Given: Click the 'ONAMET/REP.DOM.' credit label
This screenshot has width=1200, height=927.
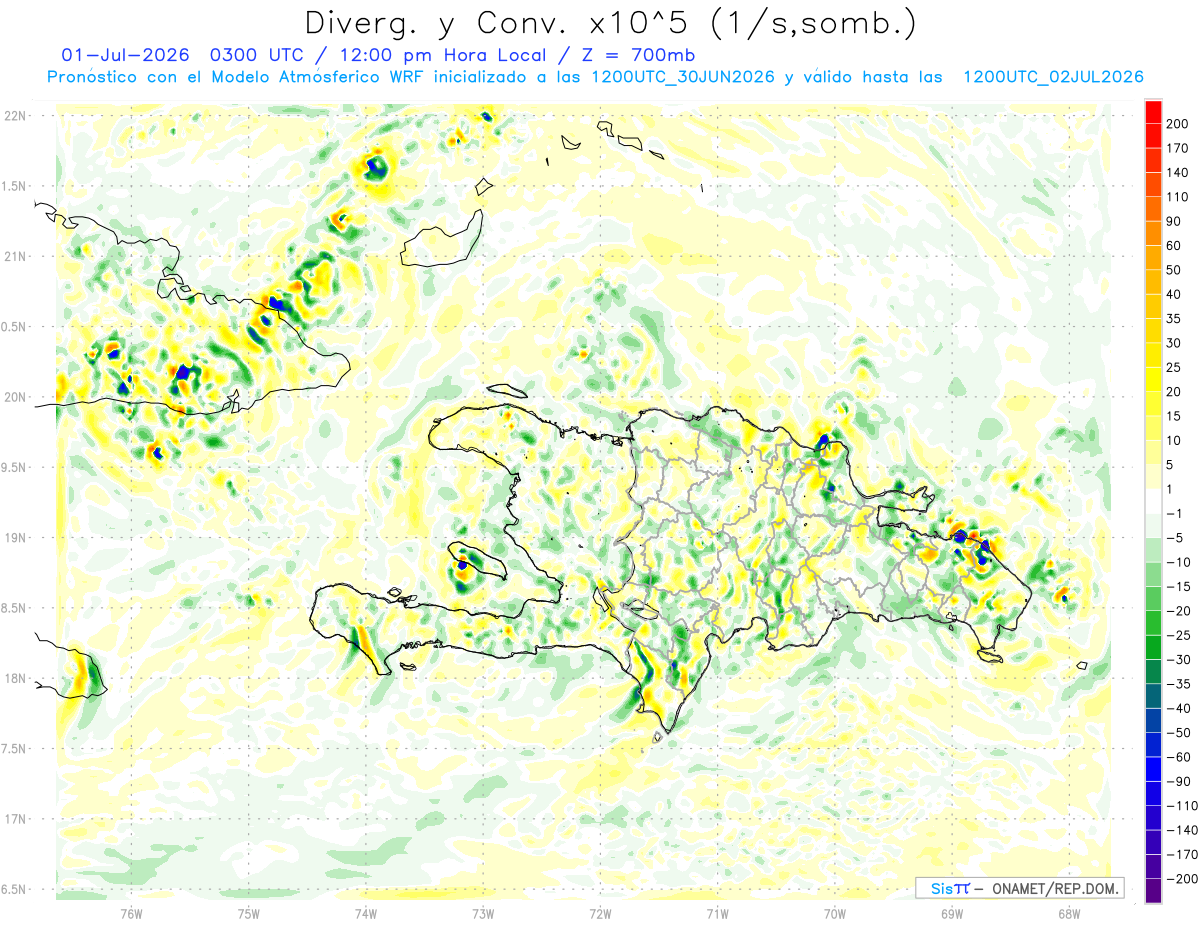Looking at the screenshot, I should tap(1056, 888).
